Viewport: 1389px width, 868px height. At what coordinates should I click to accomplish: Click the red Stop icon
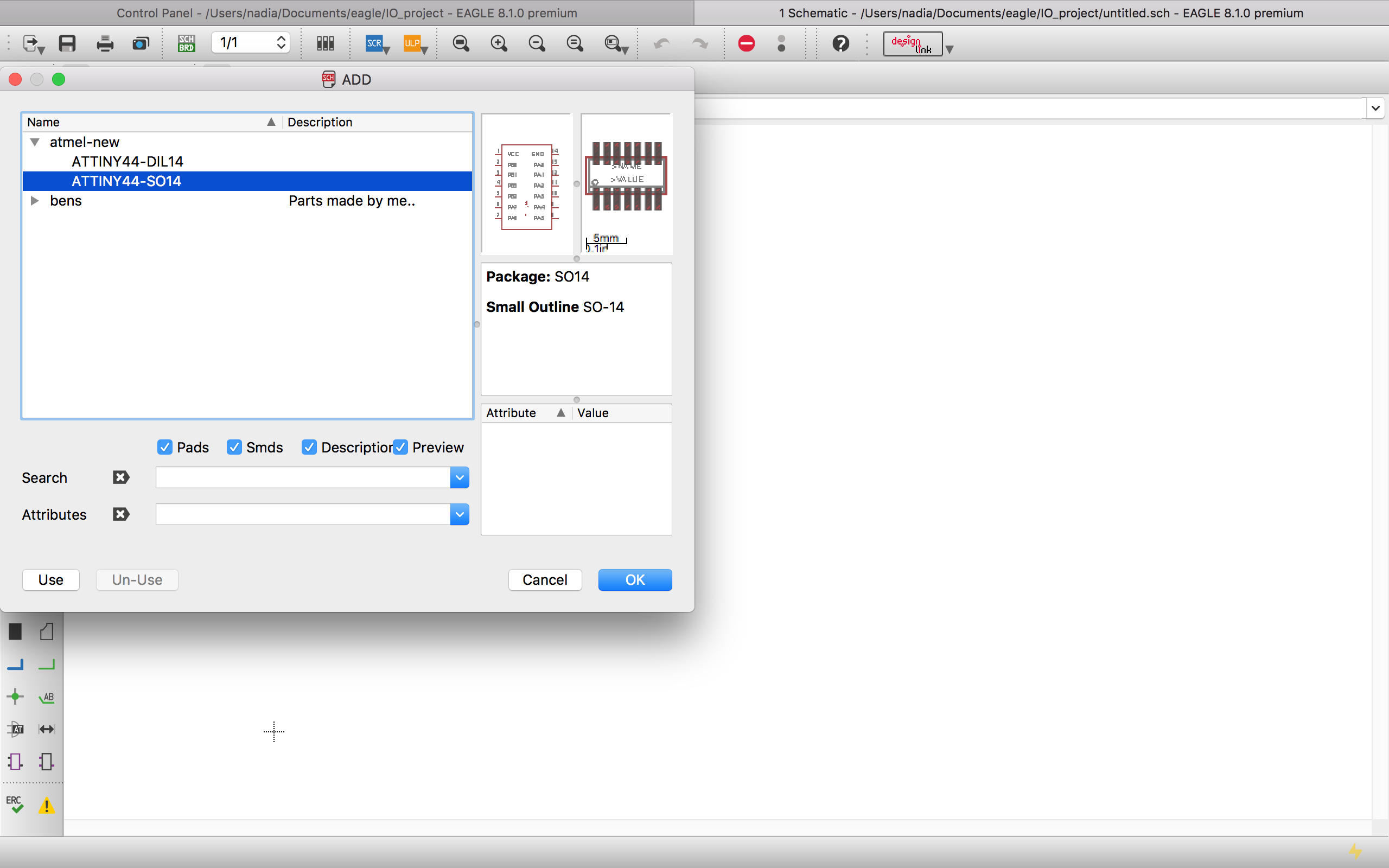click(746, 43)
